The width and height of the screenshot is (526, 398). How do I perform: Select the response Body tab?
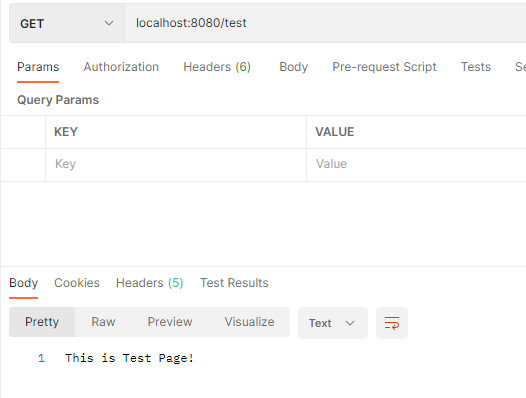click(23, 283)
